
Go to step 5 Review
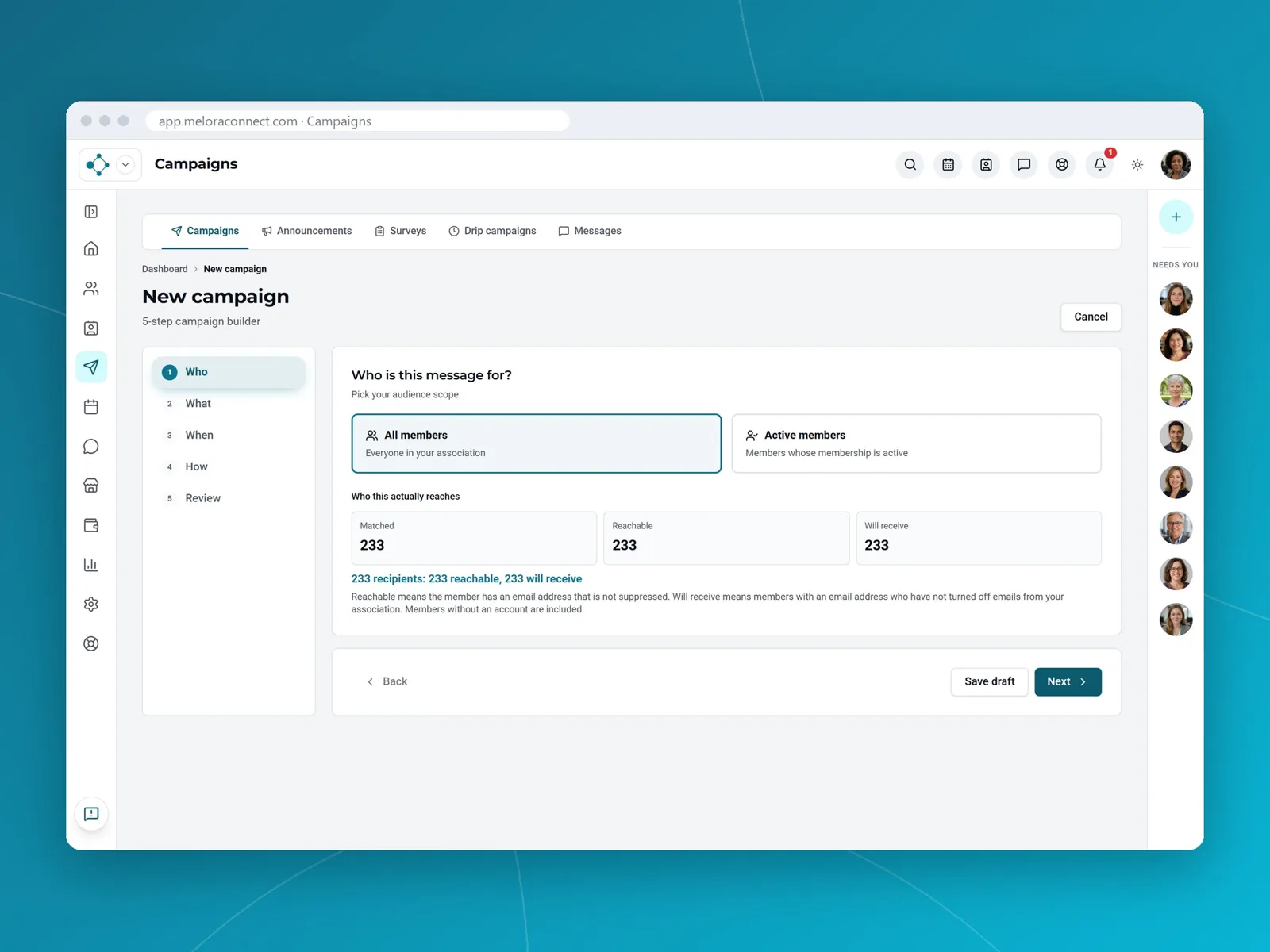pyautogui.click(x=229, y=498)
